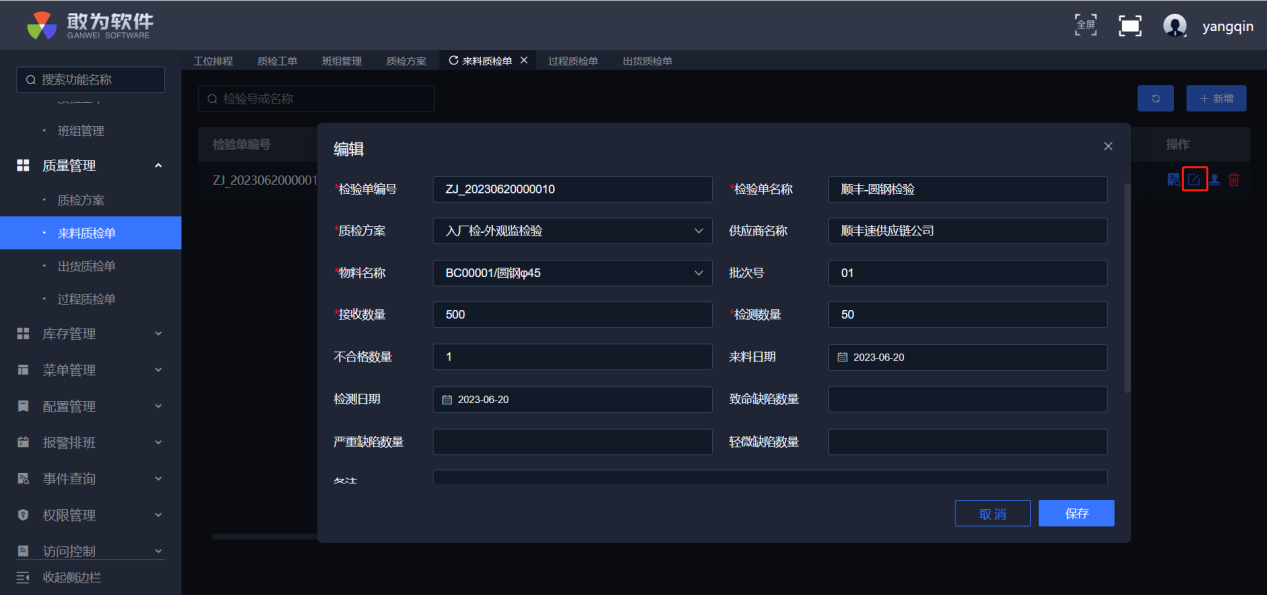1267x595 pixels.
Task: Click the yangqin username text
Action: point(1228,27)
